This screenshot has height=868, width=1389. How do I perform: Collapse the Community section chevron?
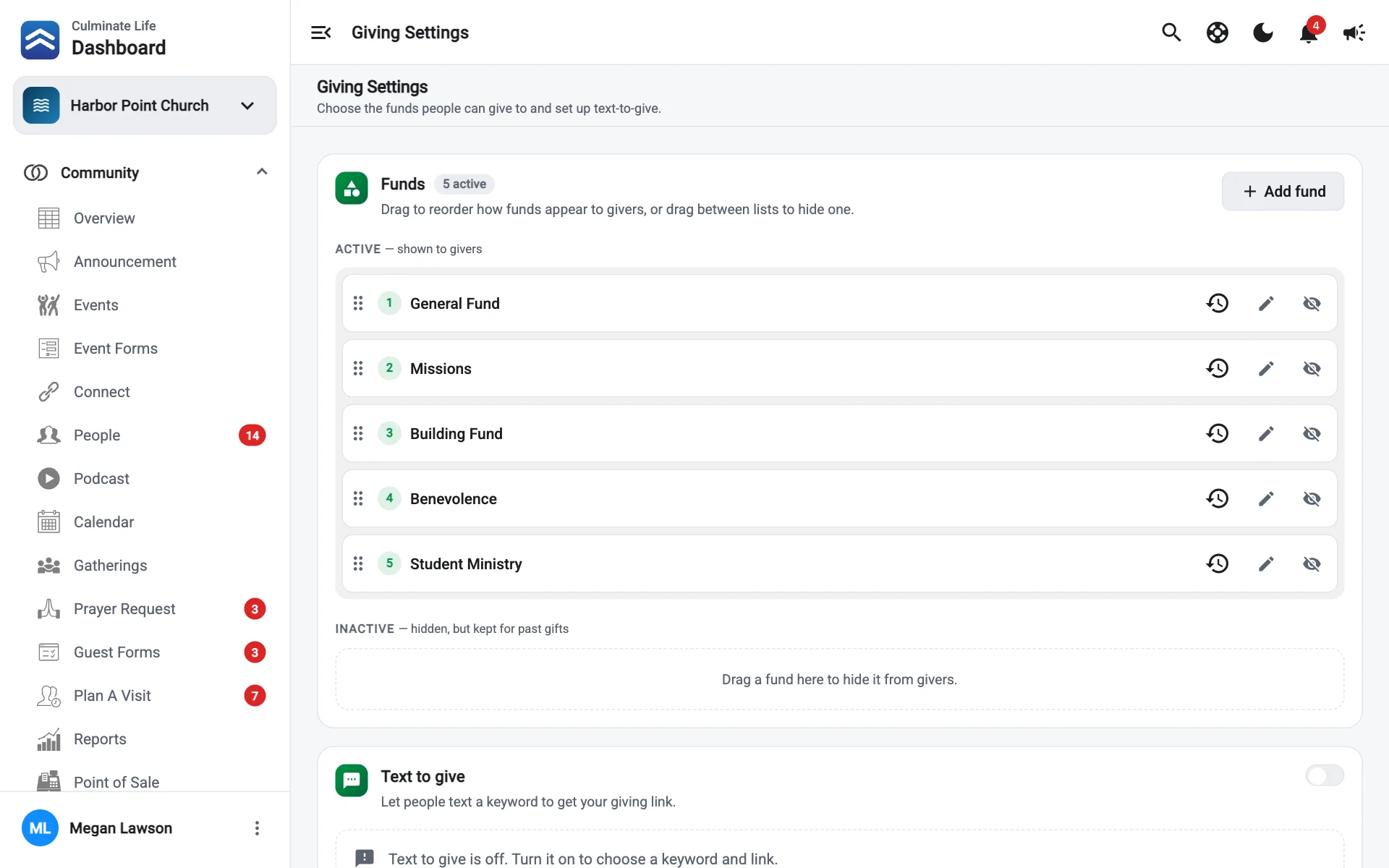point(262,172)
